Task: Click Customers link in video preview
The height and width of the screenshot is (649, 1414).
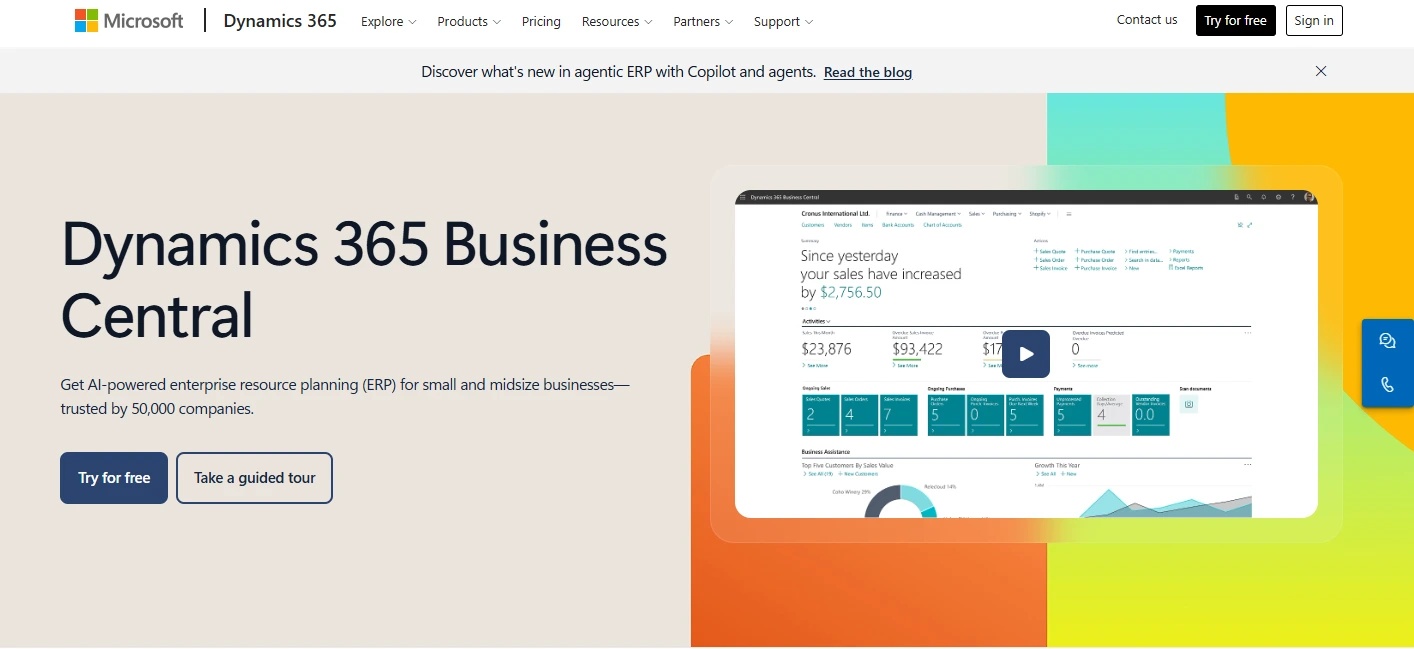Action: (x=812, y=225)
